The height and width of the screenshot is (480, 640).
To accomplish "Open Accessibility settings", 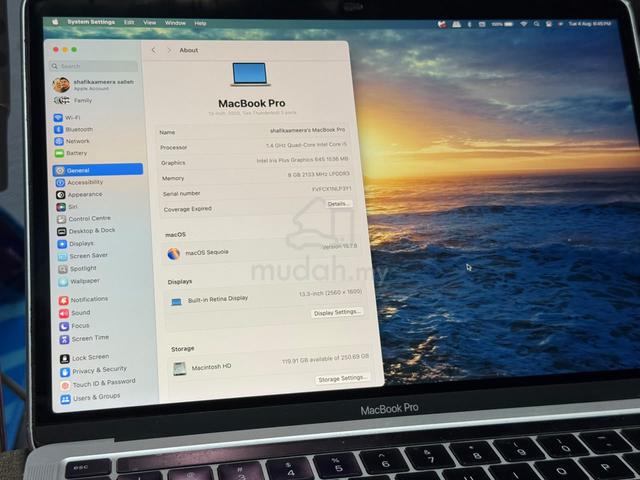I will pos(80,182).
